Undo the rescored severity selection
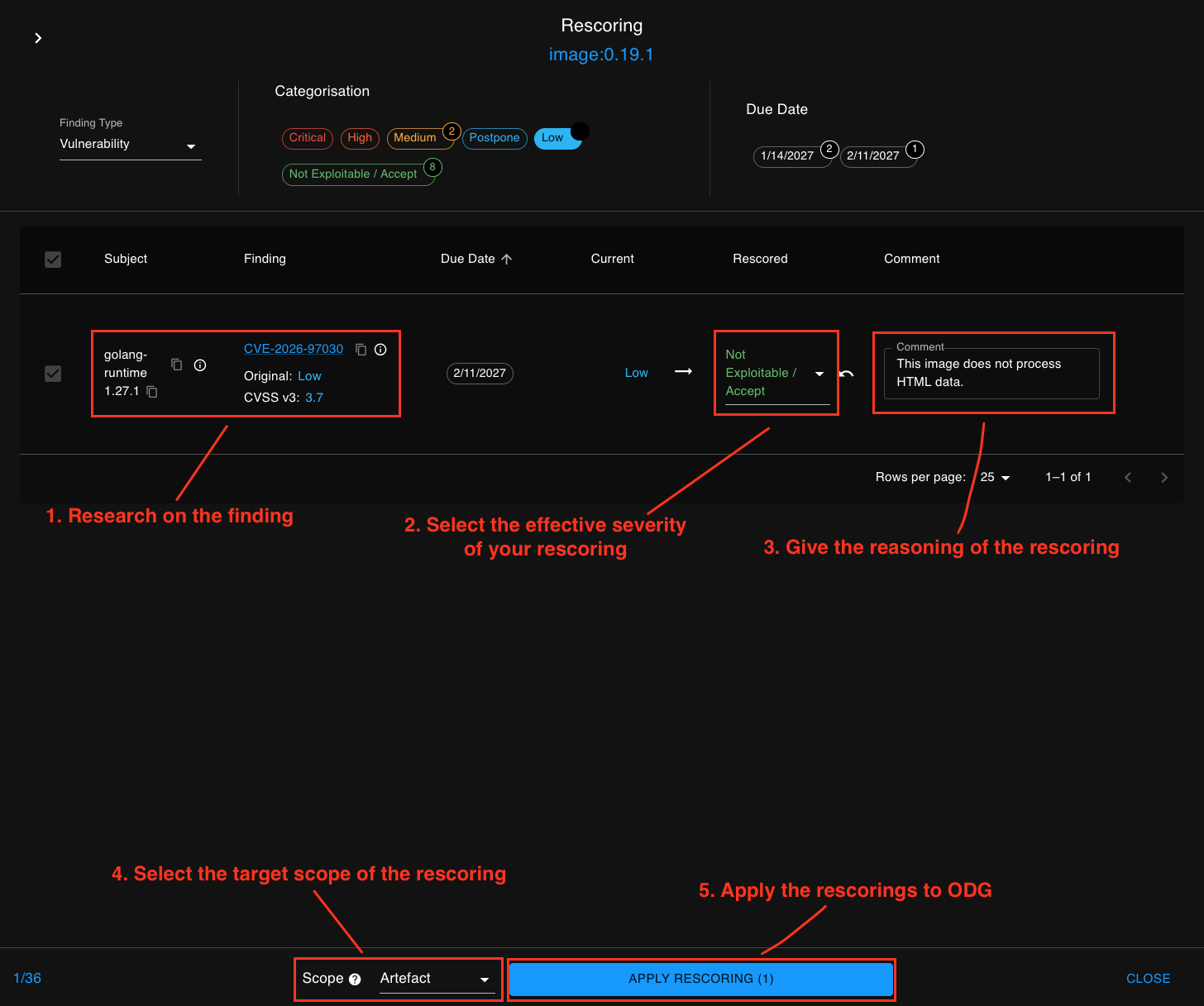The image size is (1204, 1006). coord(847,374)
